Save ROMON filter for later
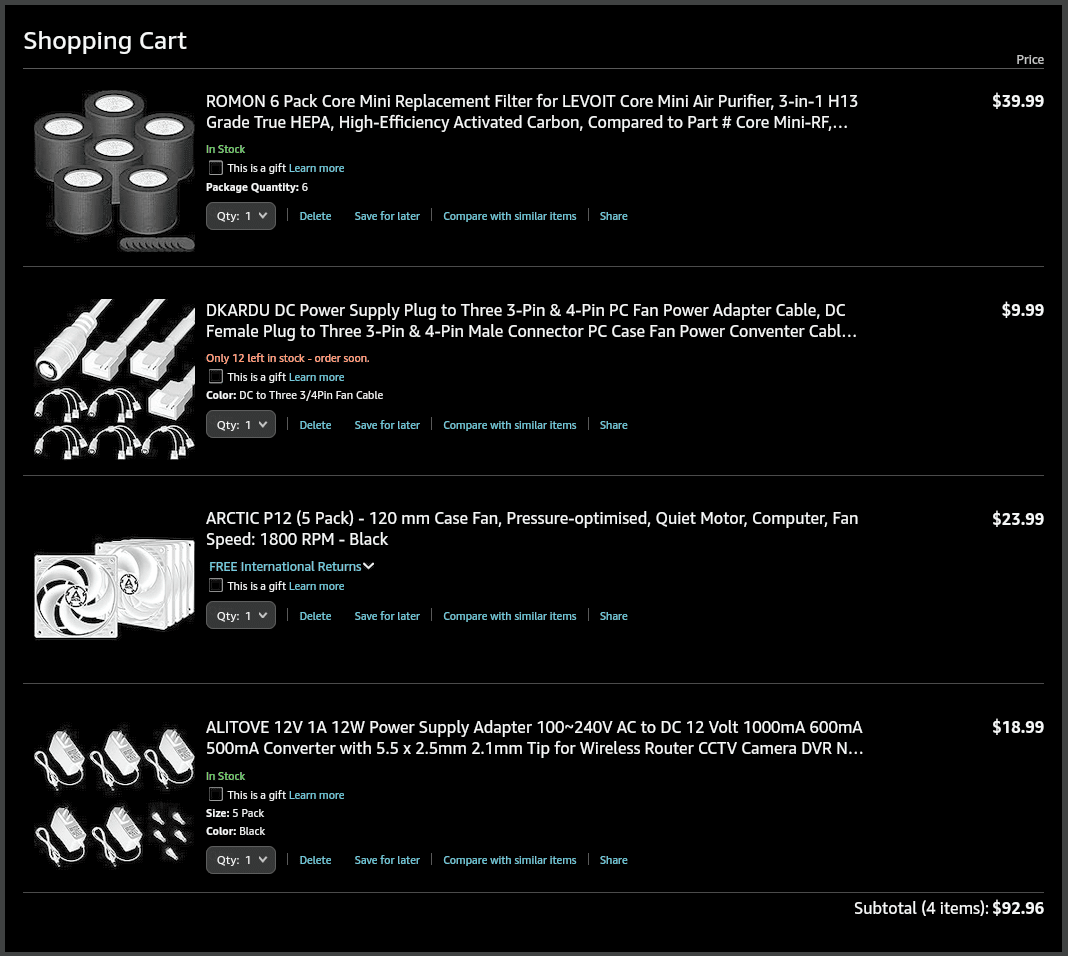Viewport: 1068px width, 956px height. (387, 216)
